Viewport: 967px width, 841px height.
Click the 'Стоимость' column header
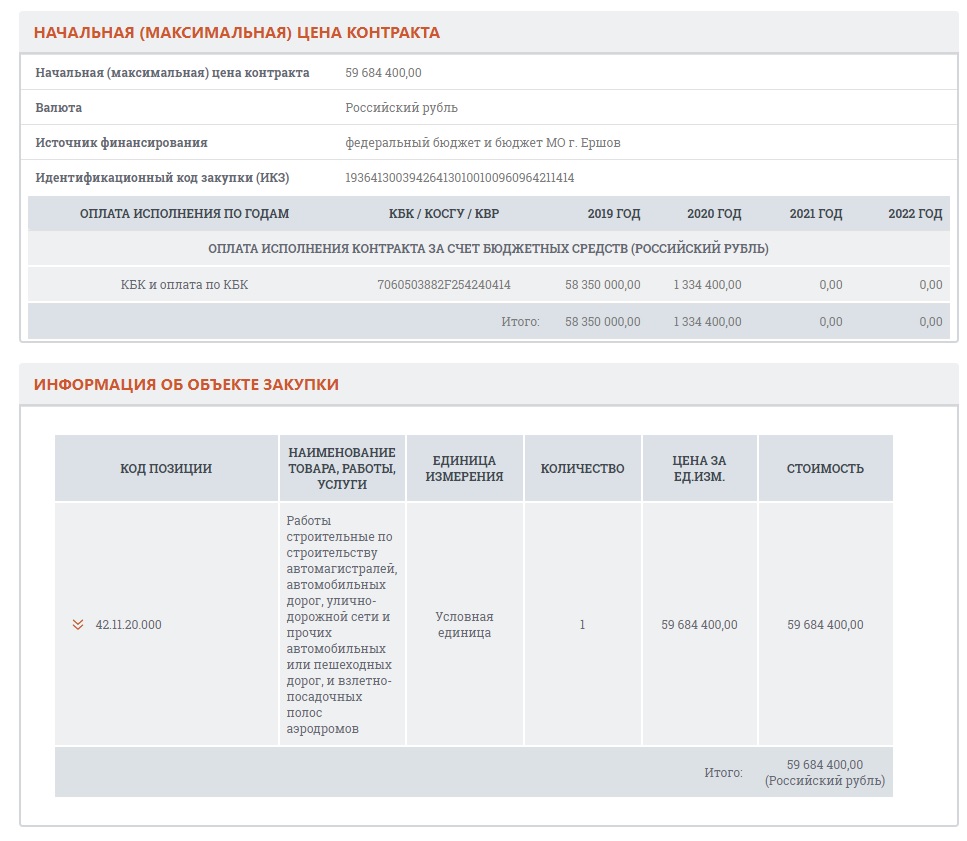click(x=825, y=468)
